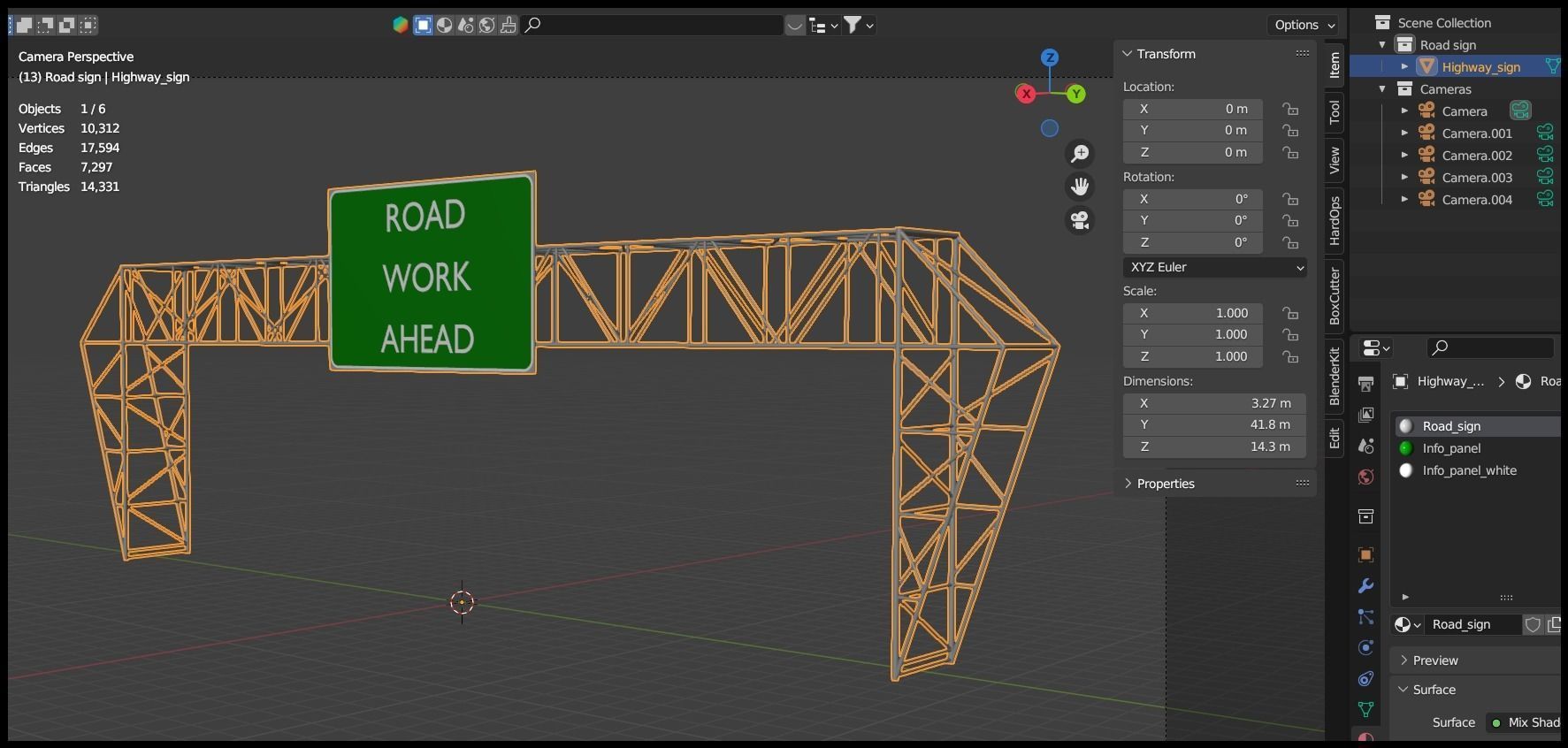
Task: Click the Highway_sign mesh data icon
Action: (1552, 66)
